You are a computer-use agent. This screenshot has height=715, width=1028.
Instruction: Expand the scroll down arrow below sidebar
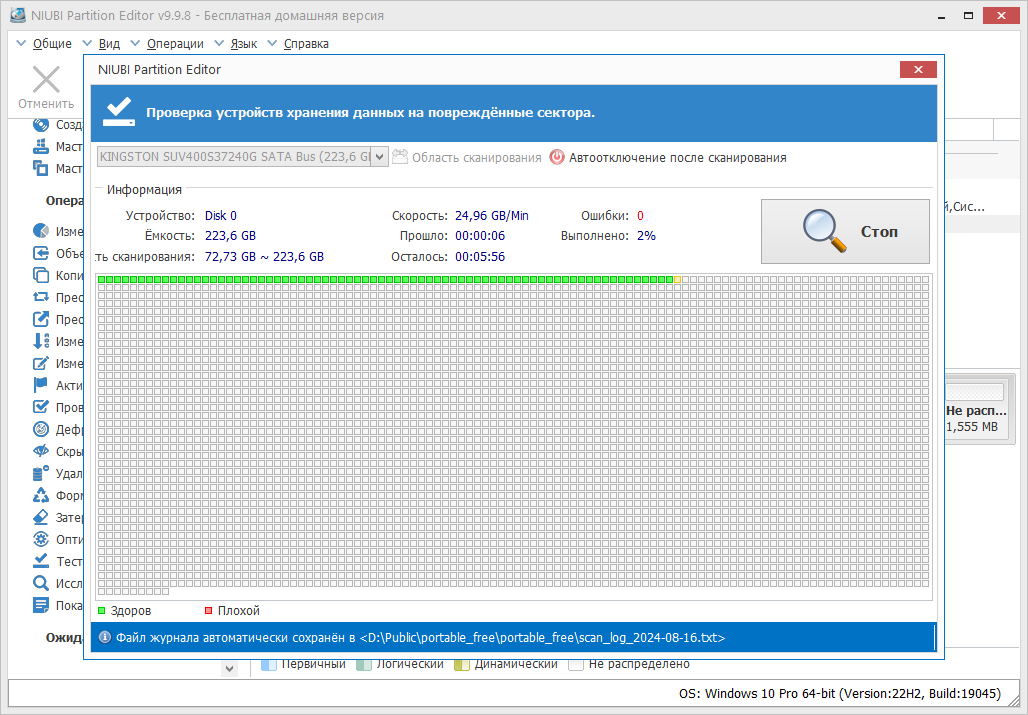tap(229, 669)
